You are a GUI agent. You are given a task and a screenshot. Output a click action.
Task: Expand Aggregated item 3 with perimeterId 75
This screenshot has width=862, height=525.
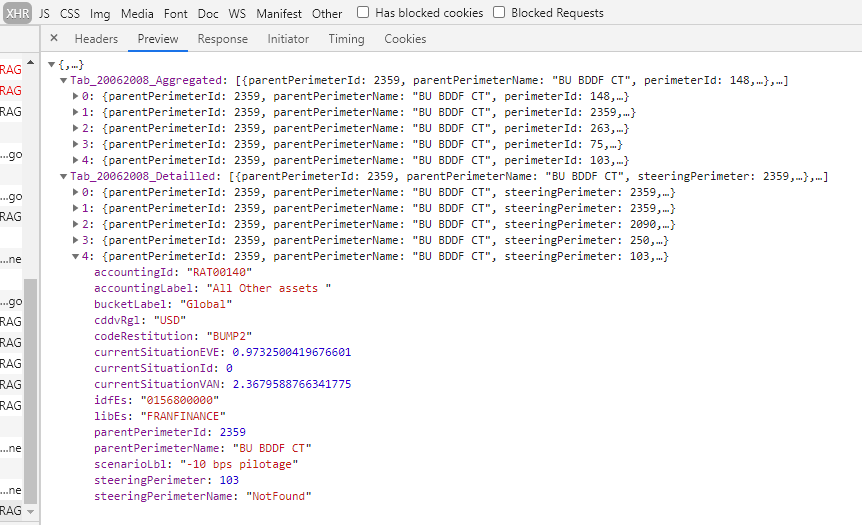[75, 144]
